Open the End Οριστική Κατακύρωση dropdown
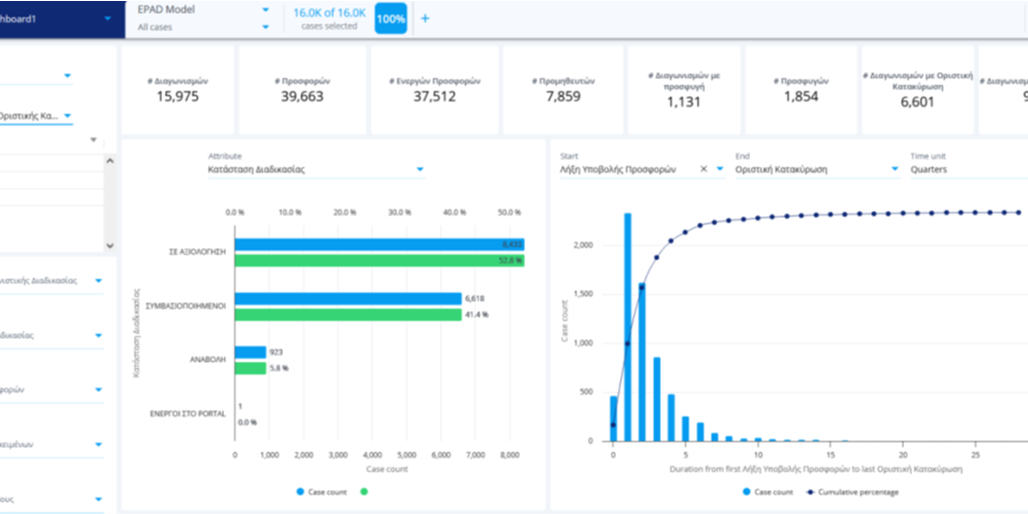 pos(894,170)
